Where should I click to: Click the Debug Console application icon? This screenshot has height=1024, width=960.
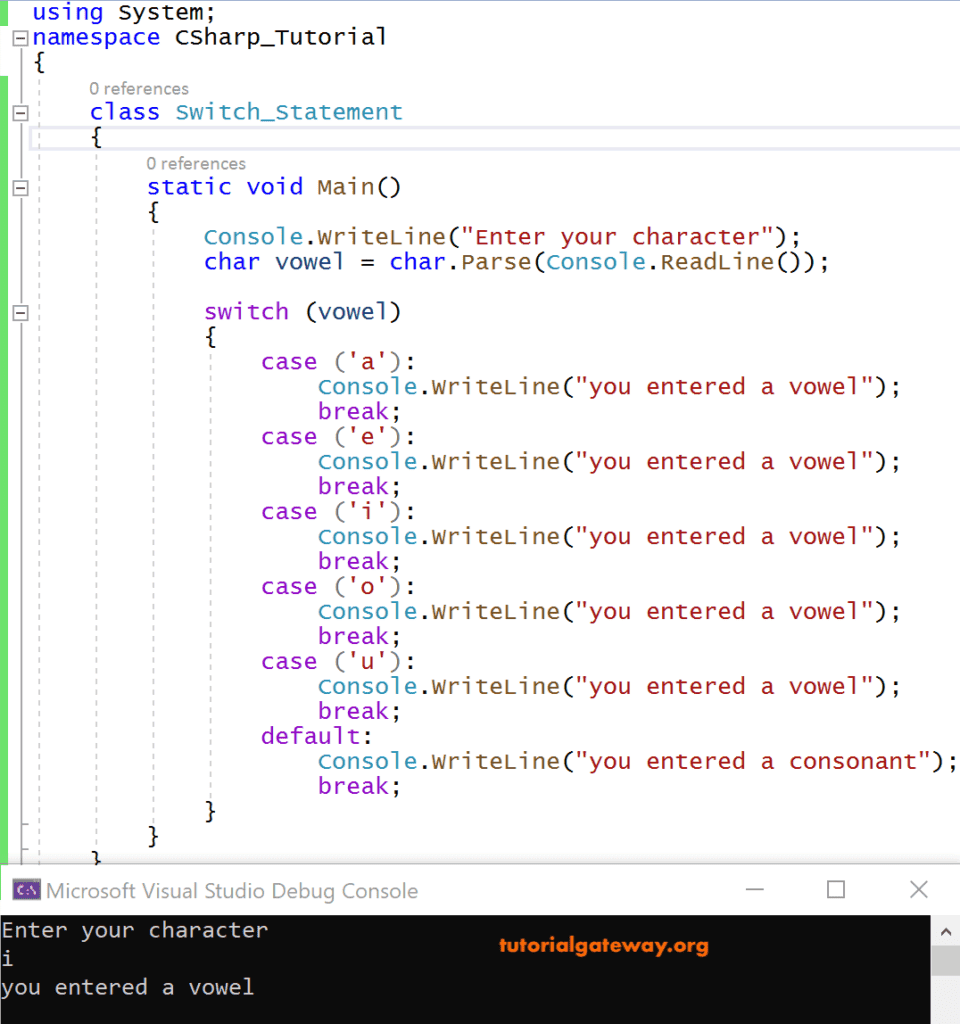[25, 889]
